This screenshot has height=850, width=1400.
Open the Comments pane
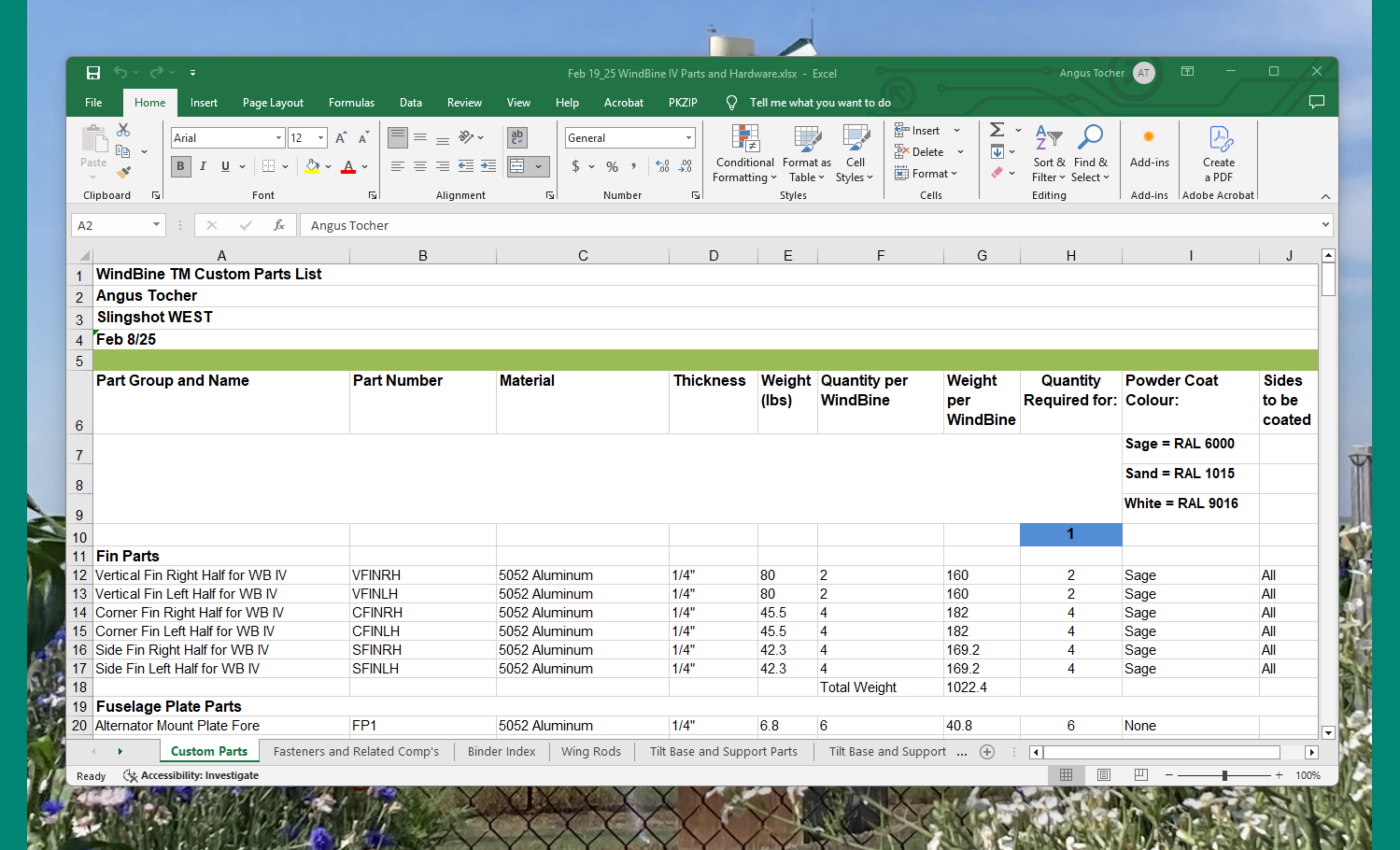[x=1317, y=102]
